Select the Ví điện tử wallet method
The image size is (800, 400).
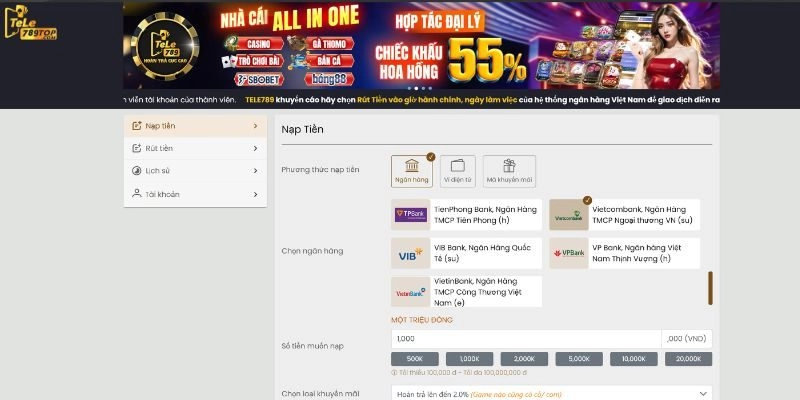pyautogui.click(x=458, y=171)
